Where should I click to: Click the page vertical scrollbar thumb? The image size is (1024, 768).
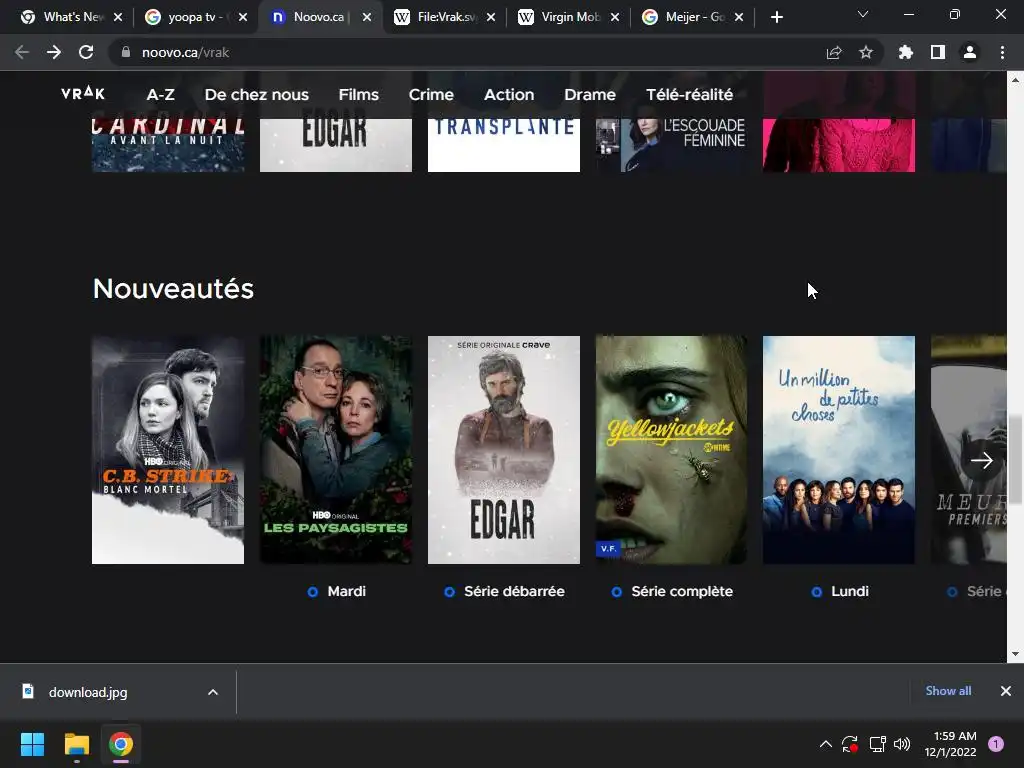tap(1015, 460)
